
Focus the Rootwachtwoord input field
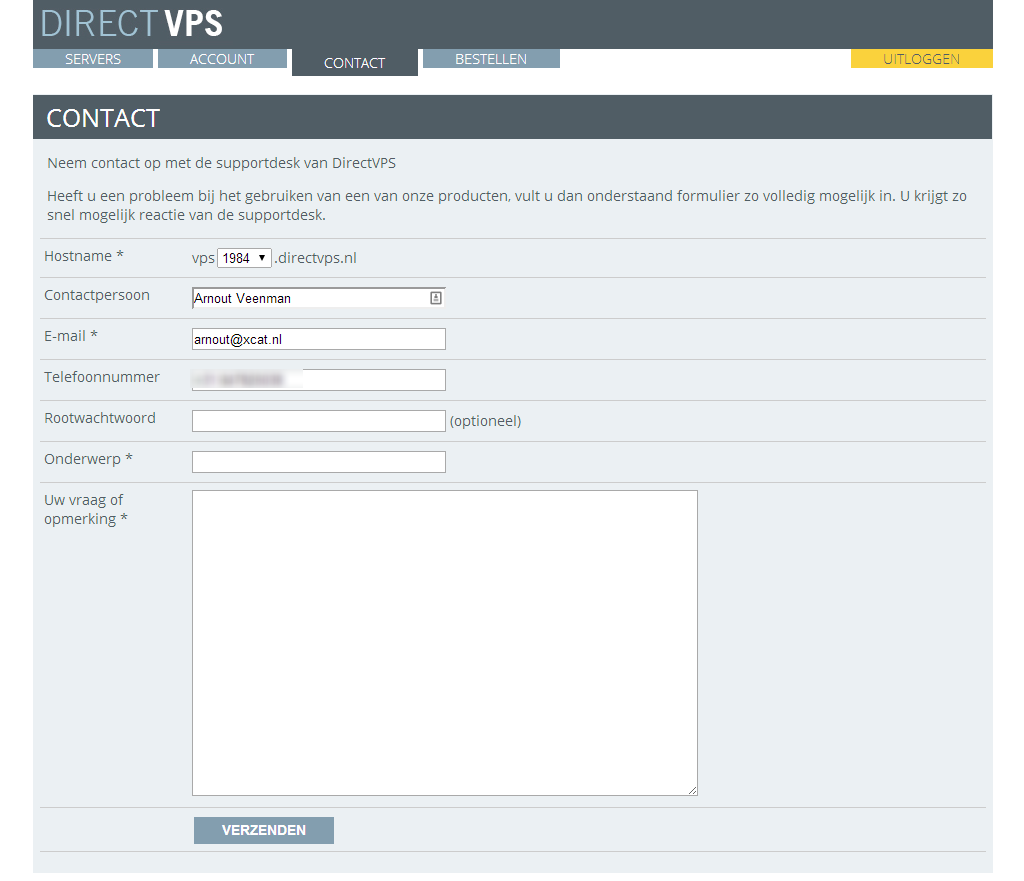[x=318, y=421]
